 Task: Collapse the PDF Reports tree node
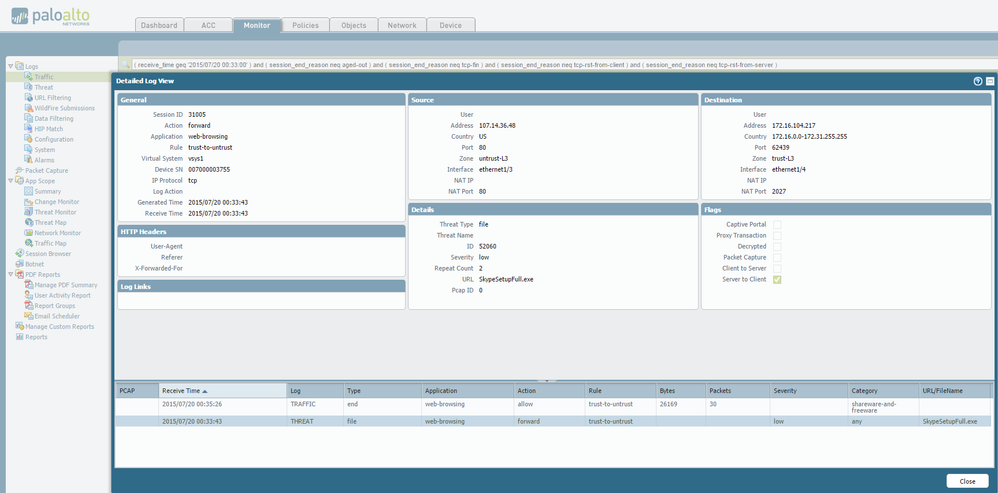10,274
